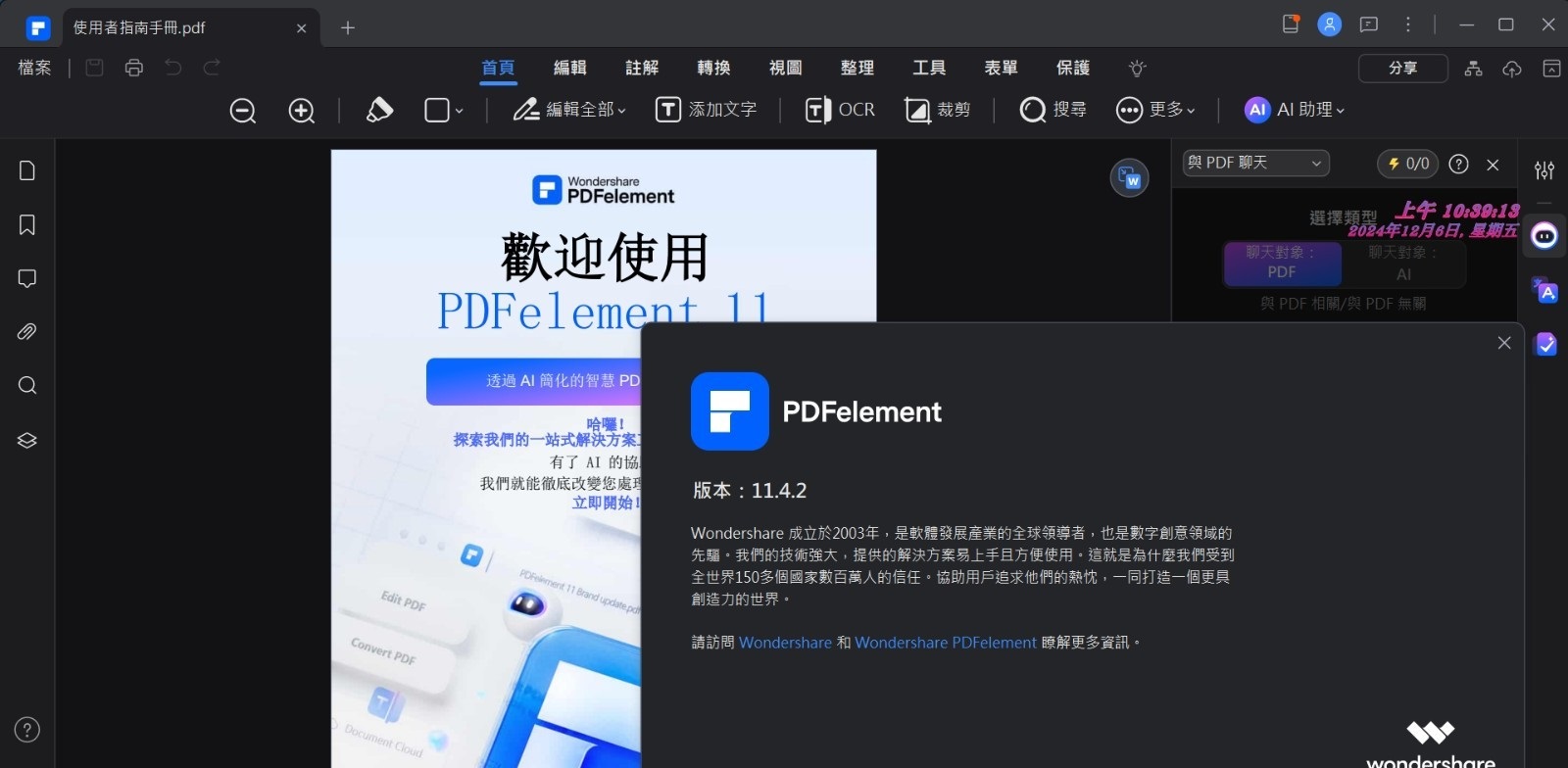Image resolution: width=1568 pixels, height=768 pixels.
Task: Click the zoom in magnifier icon
Action: coord(302,110)
